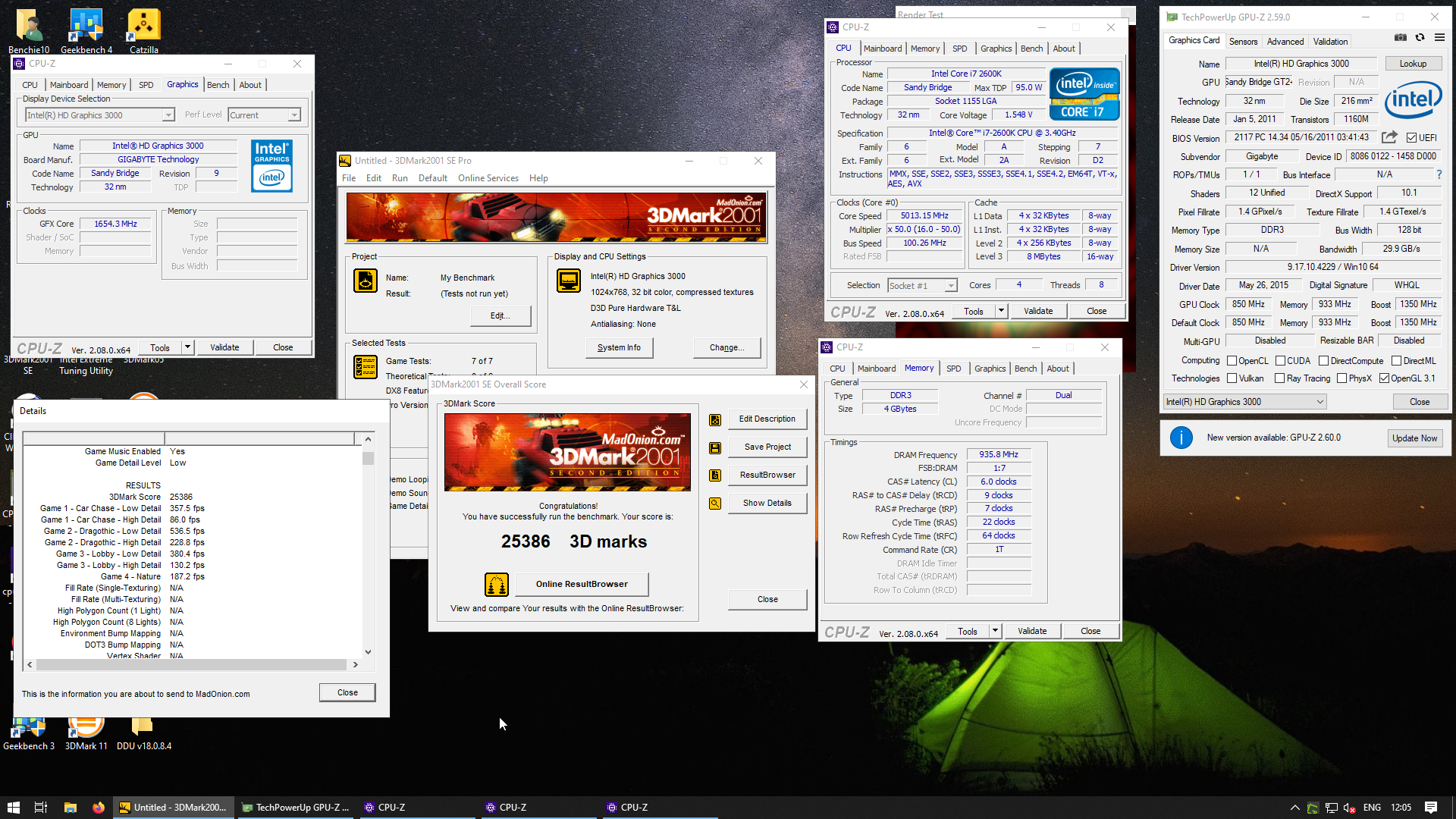The image size is (1456, 819).
Task: Click the Online ResultBrowser yellow icon
Action: [x=497, y=585]
